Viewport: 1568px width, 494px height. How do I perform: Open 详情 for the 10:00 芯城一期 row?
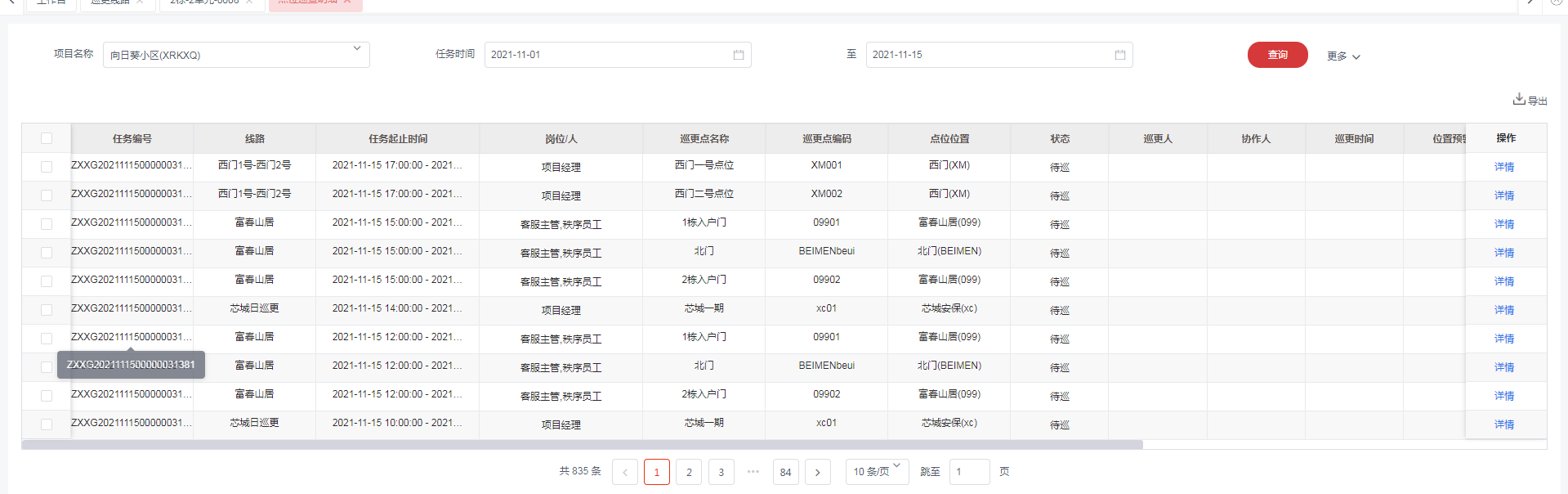(x=1504, y=424)
